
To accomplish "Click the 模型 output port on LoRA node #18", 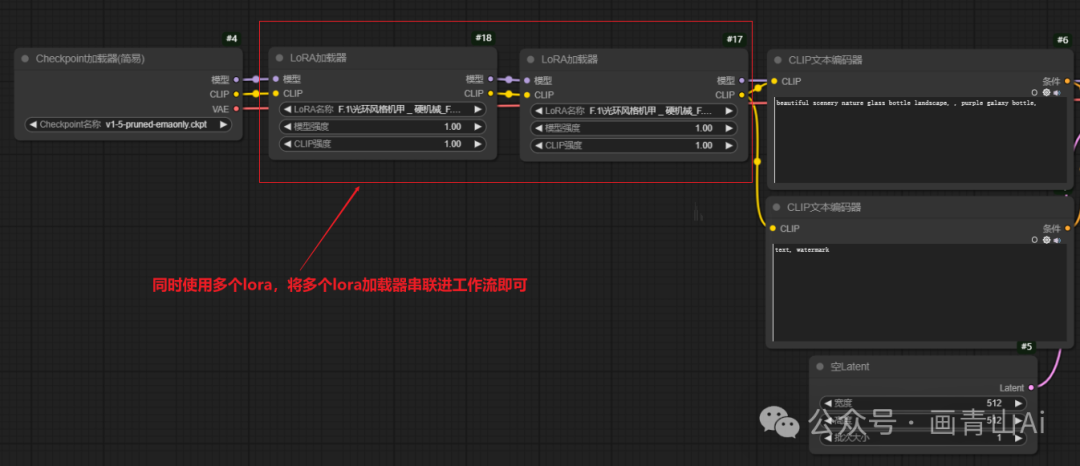I will click(x=490, y=79).
